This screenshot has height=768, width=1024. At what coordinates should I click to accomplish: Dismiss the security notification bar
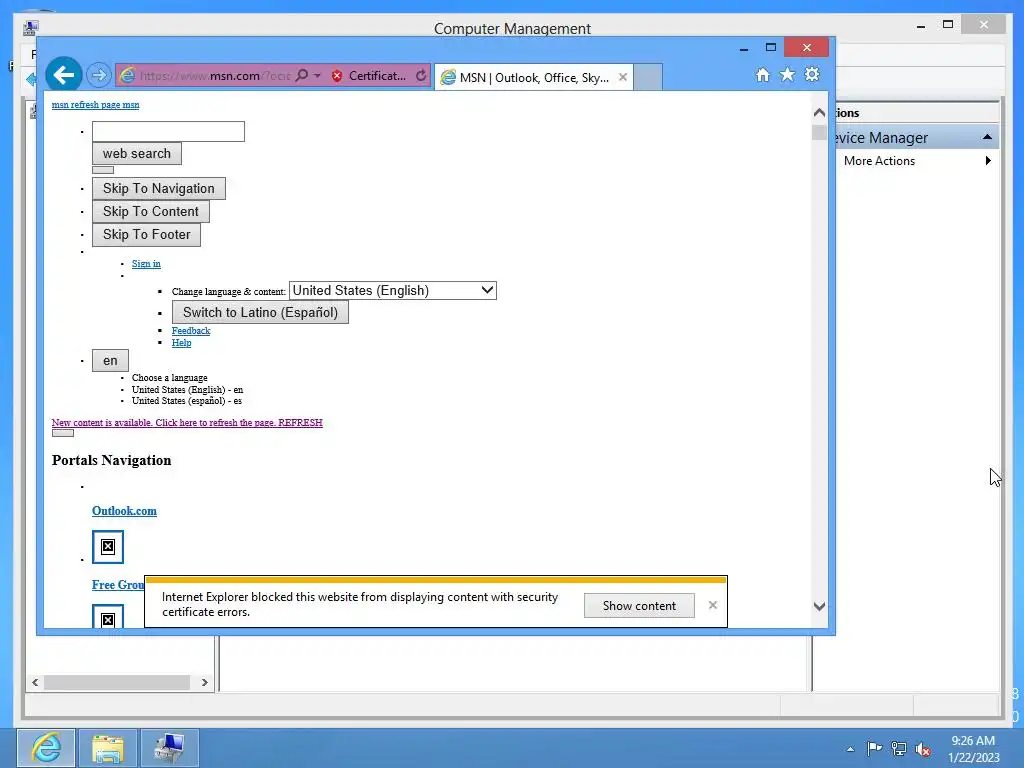(x=712, y=605)
